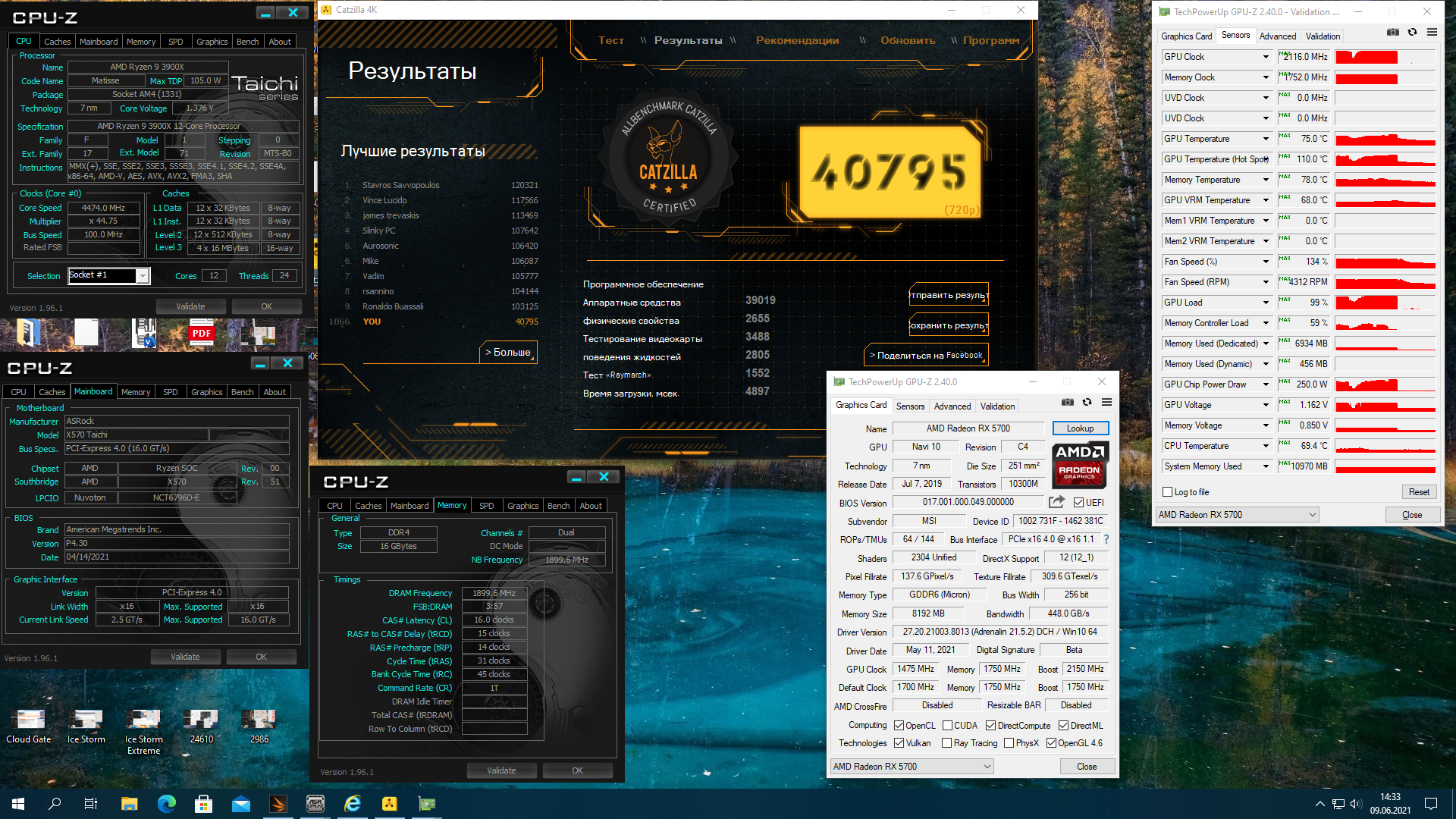Toggle the Ray Tracing checkbox
1456x819 pixels.
pyautogui.click(x=947, y=743)
